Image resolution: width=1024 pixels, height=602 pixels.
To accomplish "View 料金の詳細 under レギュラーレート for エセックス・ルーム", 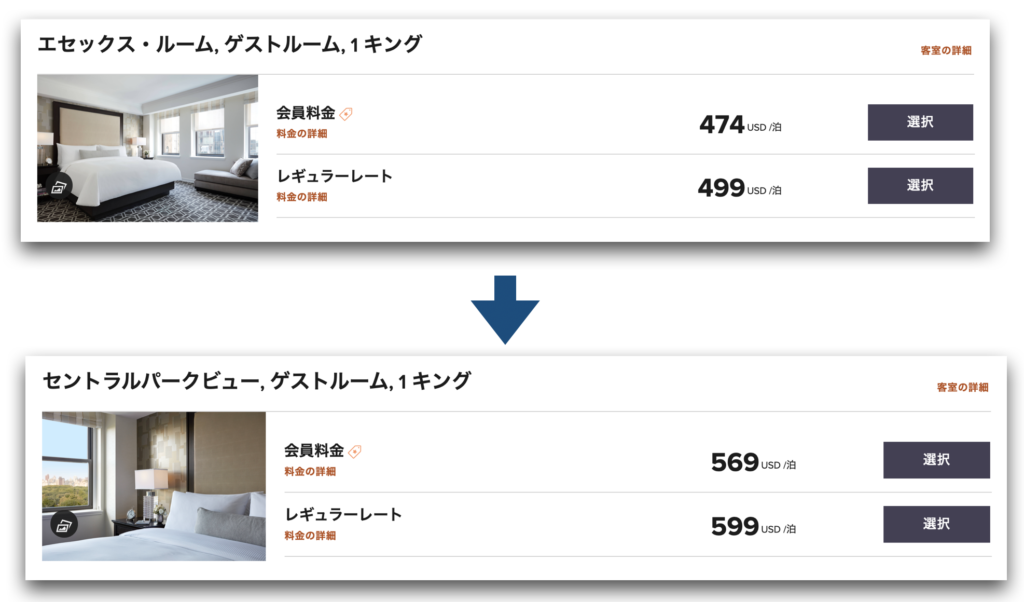I will click(302, 197).
